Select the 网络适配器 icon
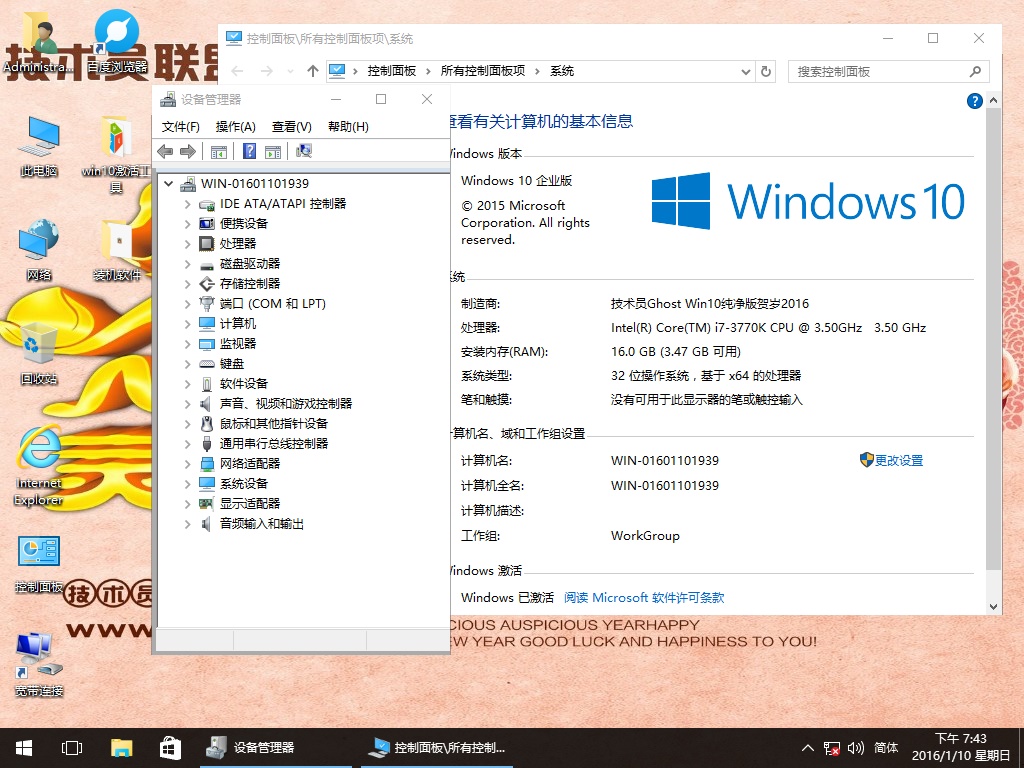Image resolution: width=1024 pixels, height=768 pixels. (206, 464)
